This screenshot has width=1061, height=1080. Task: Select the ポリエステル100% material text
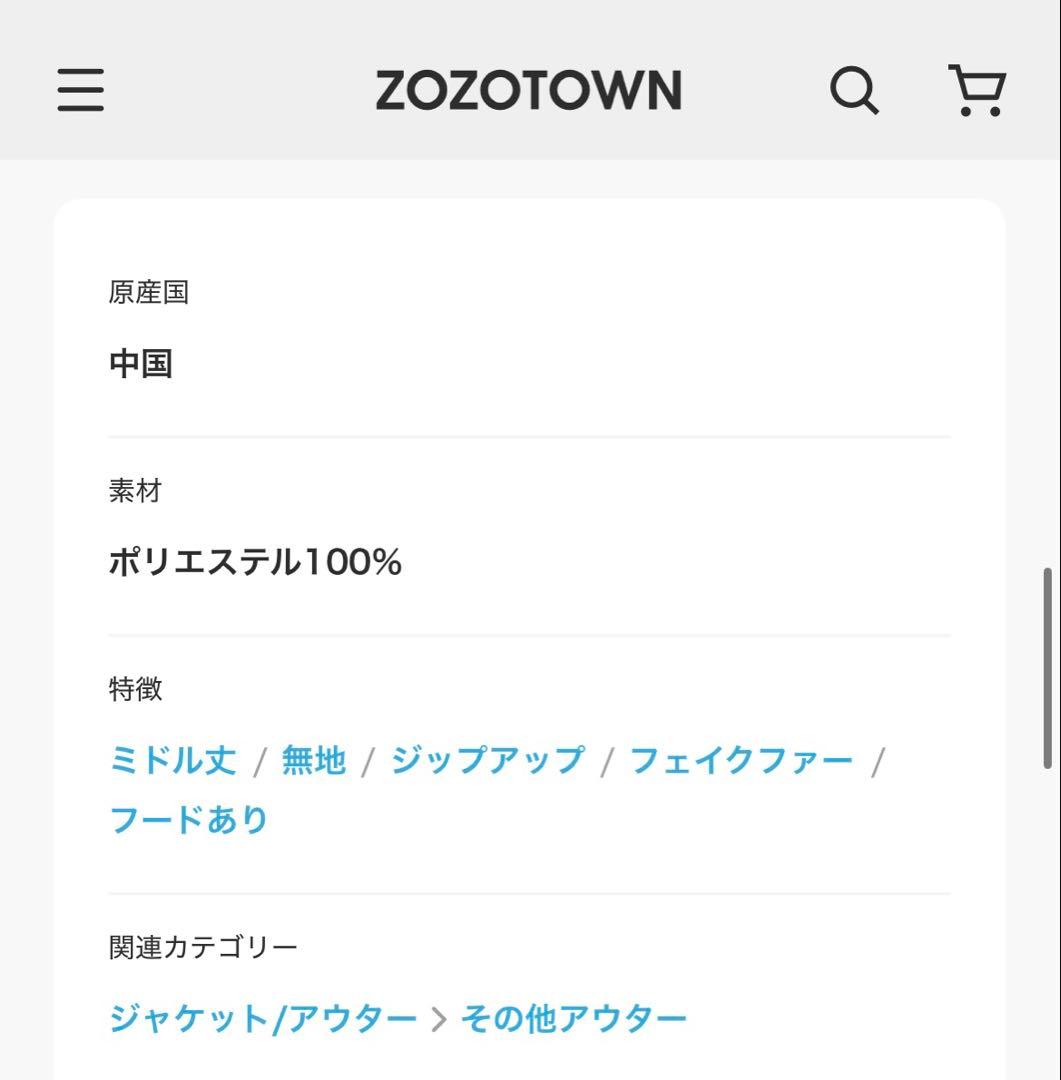[x=255, y=563]
